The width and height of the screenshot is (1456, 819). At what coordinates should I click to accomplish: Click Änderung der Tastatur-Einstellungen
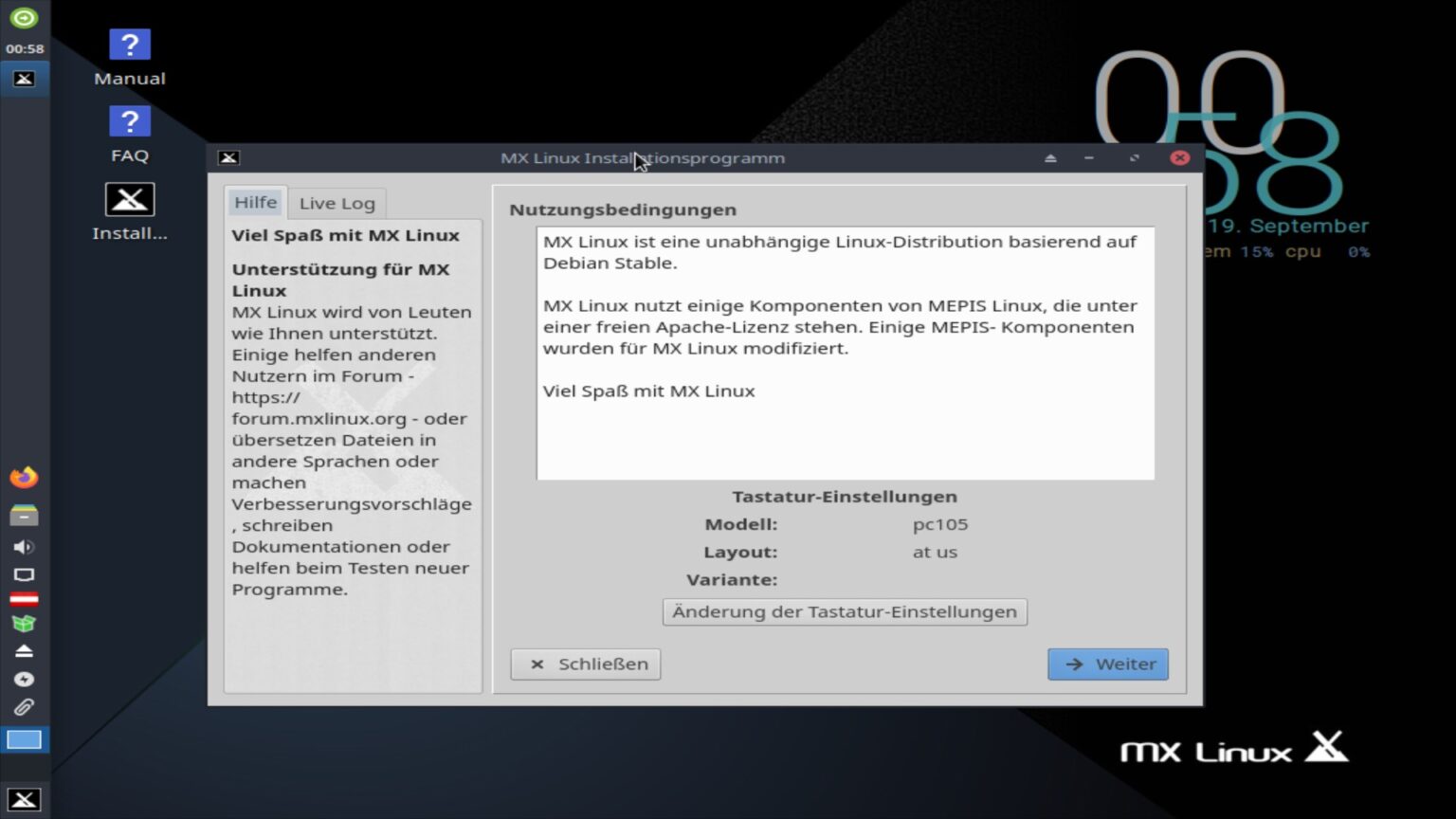(x=844, y=611)
